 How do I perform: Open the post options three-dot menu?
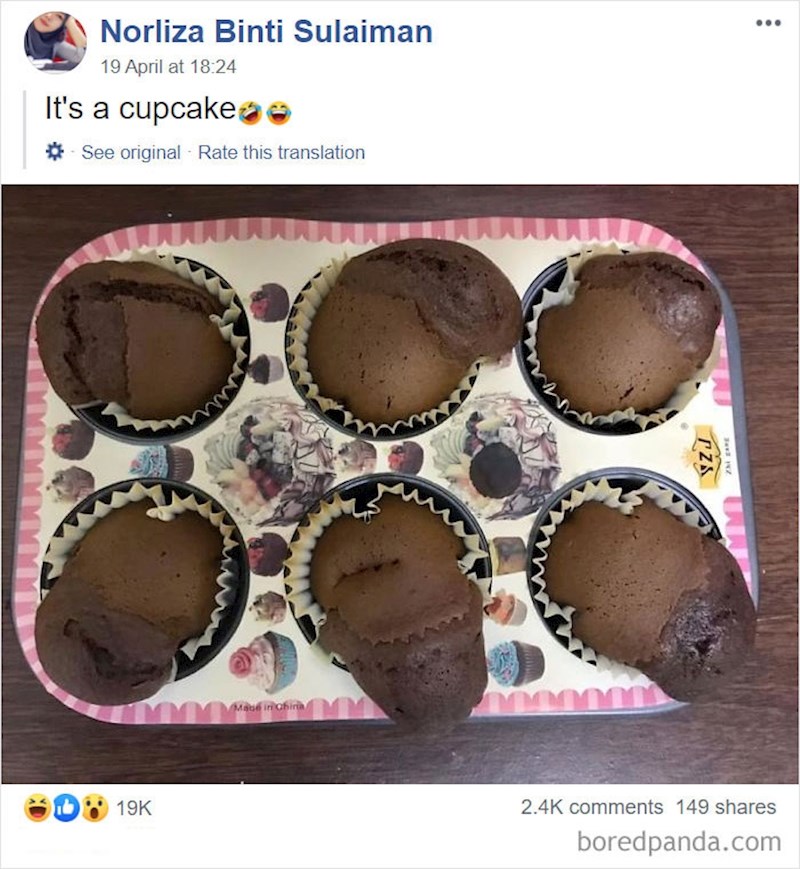(767, 22)
